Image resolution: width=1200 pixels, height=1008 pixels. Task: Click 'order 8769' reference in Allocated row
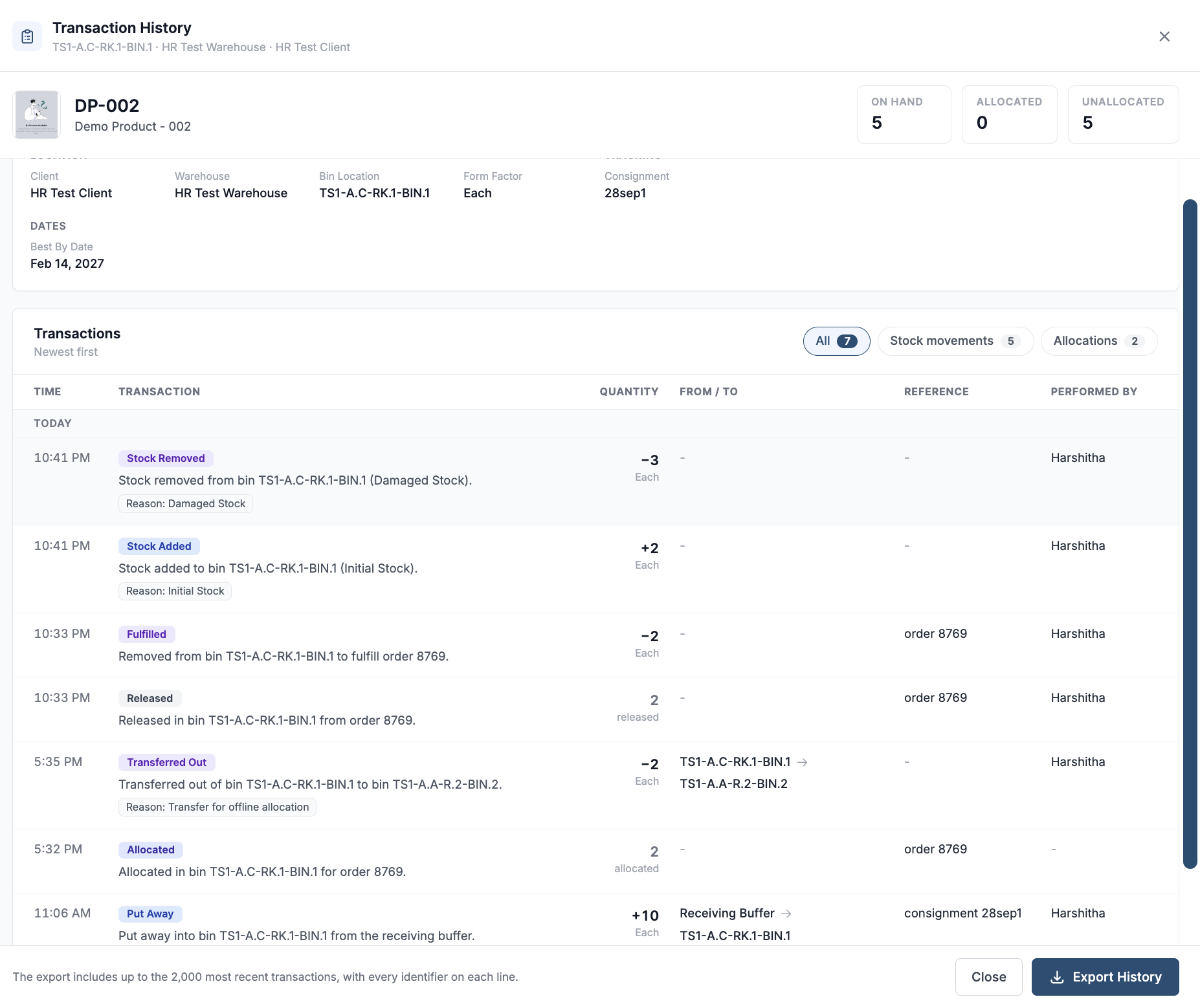936,849
